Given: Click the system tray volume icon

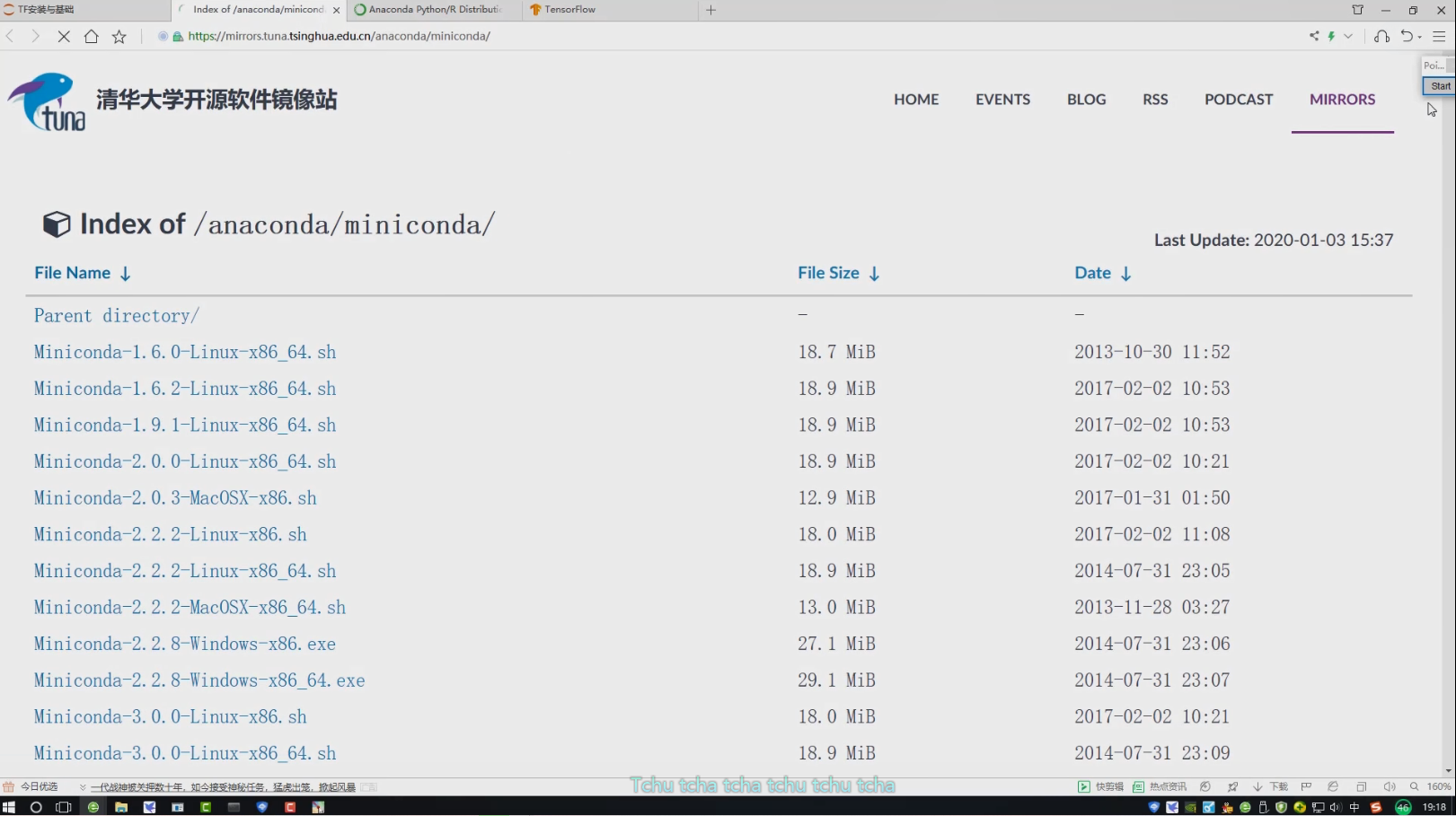Looking at the screenshot, I should tap(1336, 807).
